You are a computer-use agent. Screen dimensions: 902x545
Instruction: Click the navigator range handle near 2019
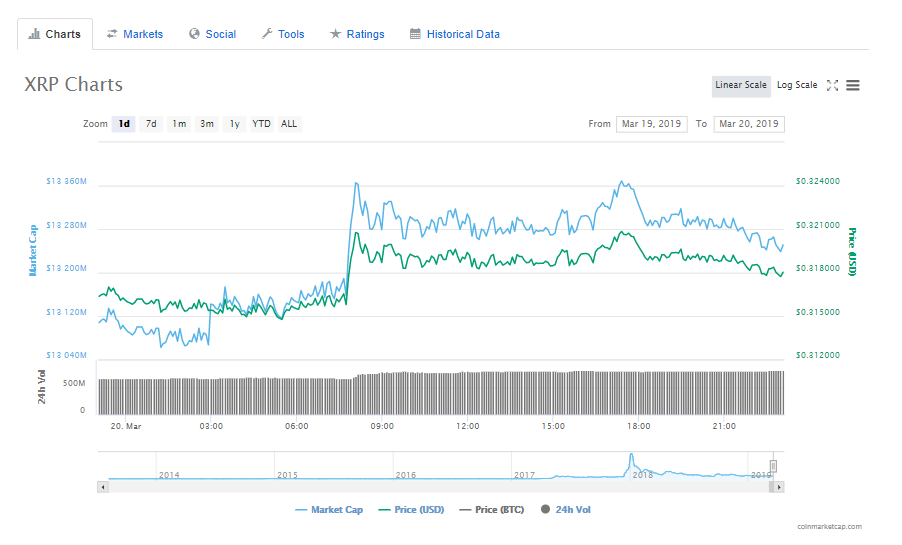(x=774, y=466)
